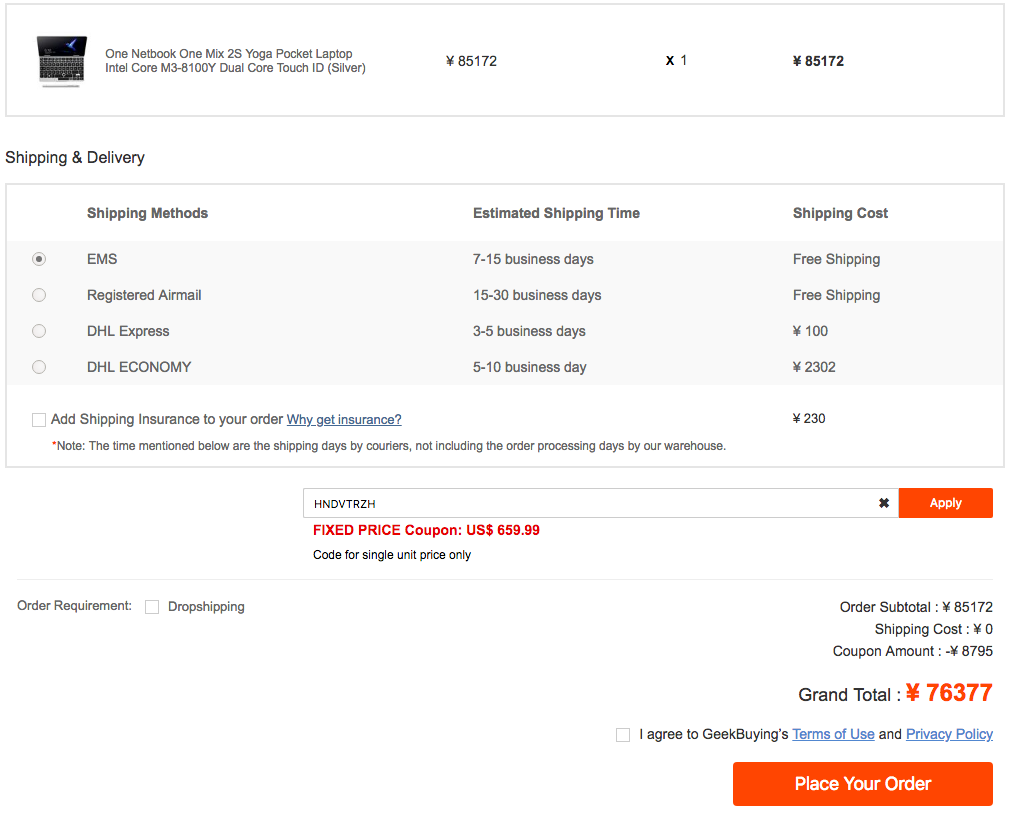Screen dimensions: 1015x819
Task: Open the Privacy Policy link
Action: [x=949, y=734]
